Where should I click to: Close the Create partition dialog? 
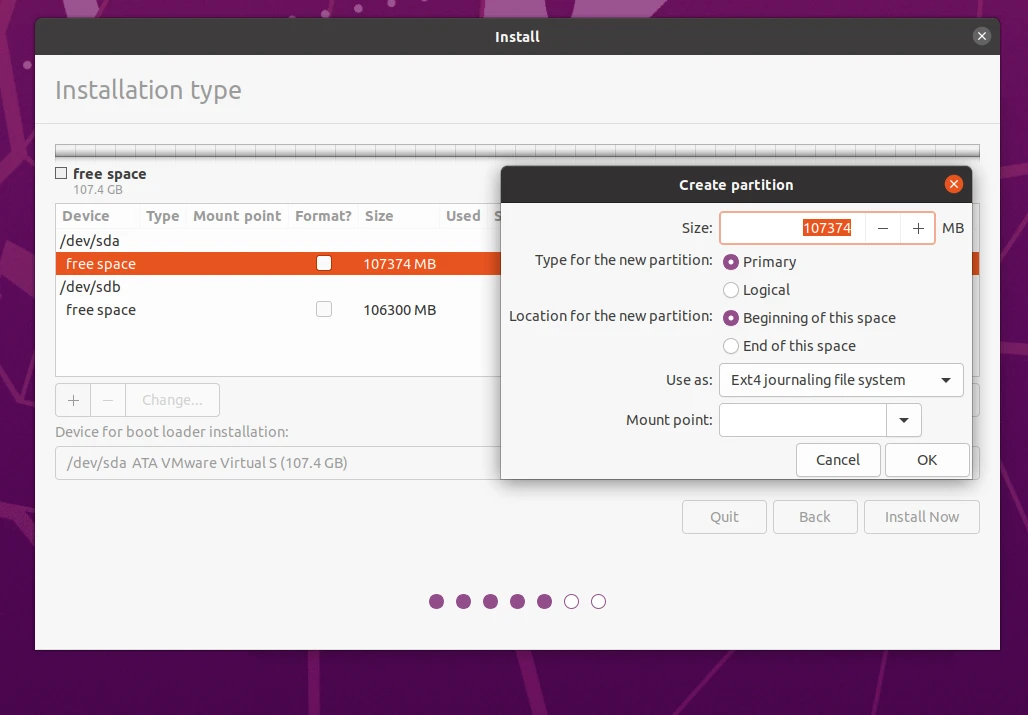point(953,185)
